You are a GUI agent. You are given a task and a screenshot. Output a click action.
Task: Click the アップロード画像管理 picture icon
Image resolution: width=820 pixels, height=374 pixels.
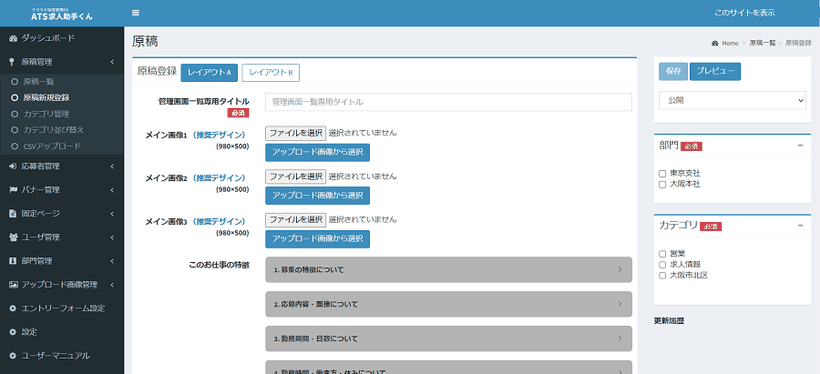pos(14,285)
